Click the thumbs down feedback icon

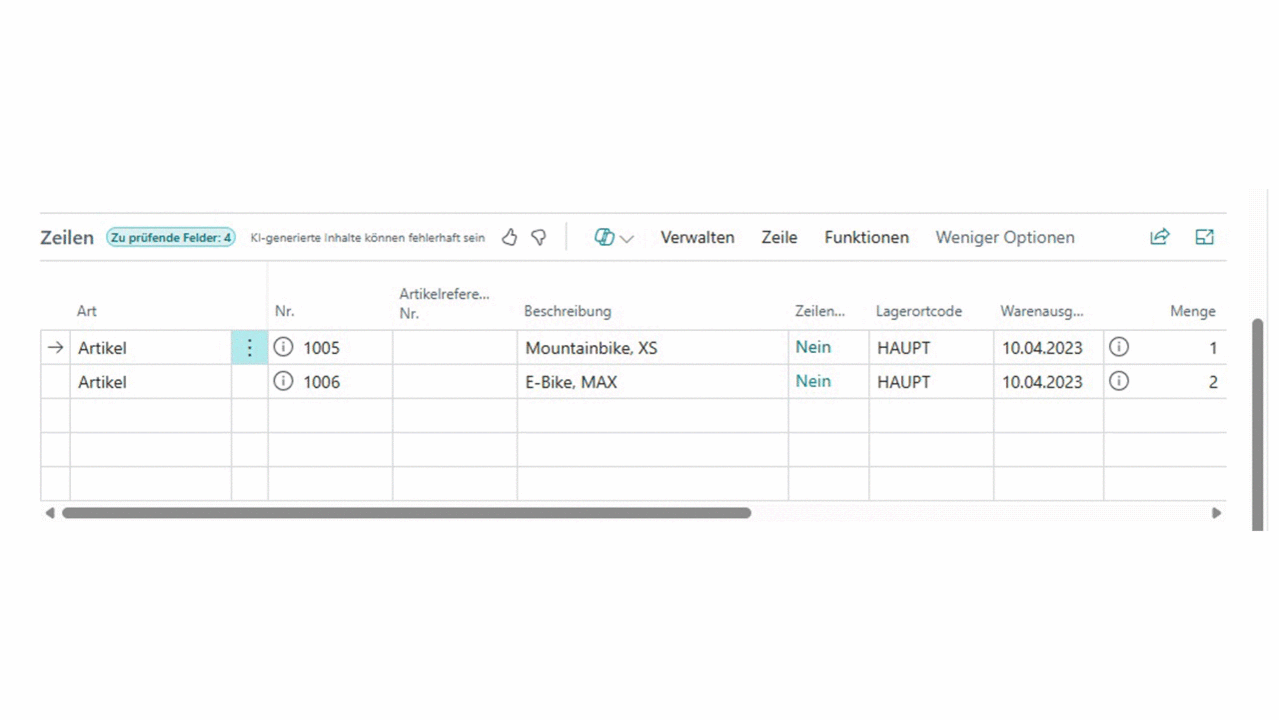coord(538,237)
